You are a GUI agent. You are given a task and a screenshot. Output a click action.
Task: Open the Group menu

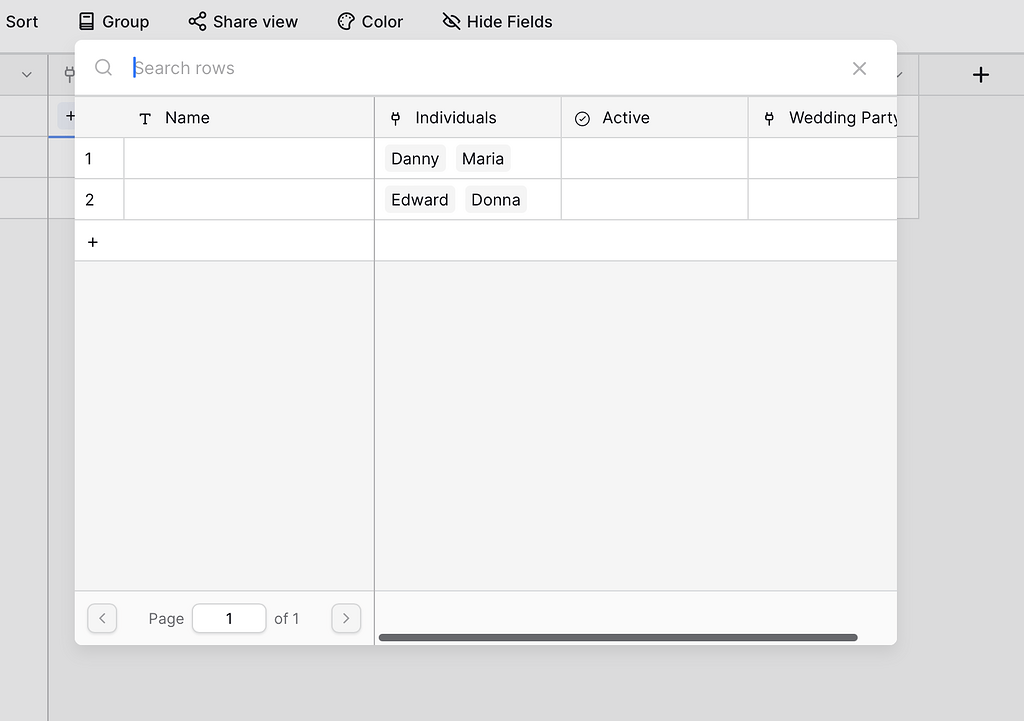(112, 21)
